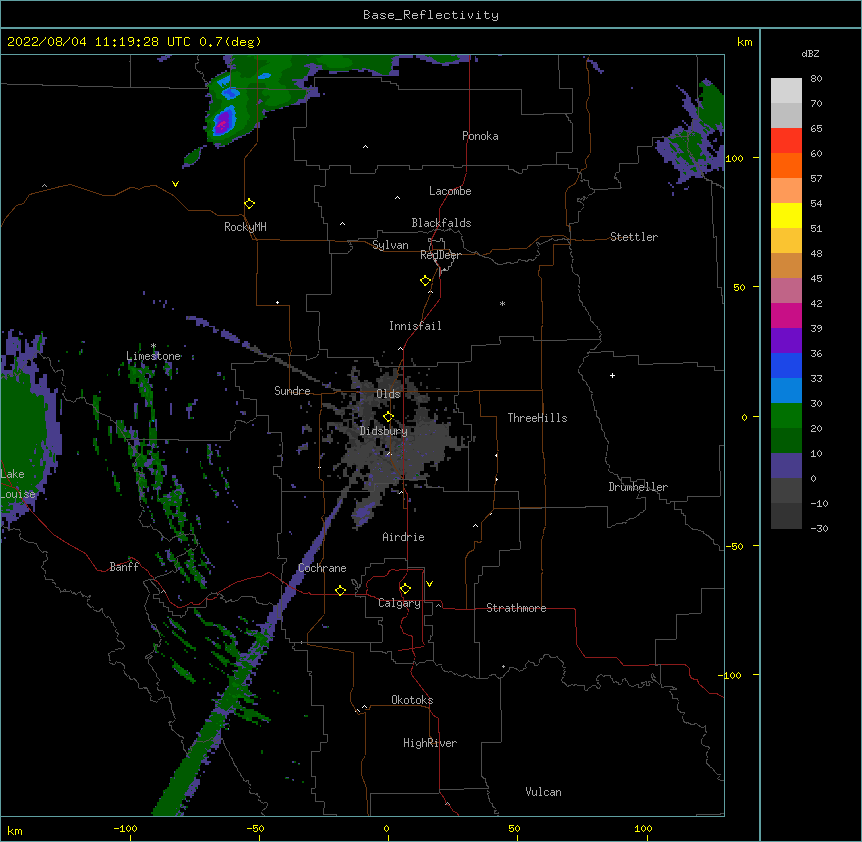Pick the red swatch between 65 and 60 dBZ
Image resolution: width=862 pixels, height=842 pixels.
click(x=786, y=141)
